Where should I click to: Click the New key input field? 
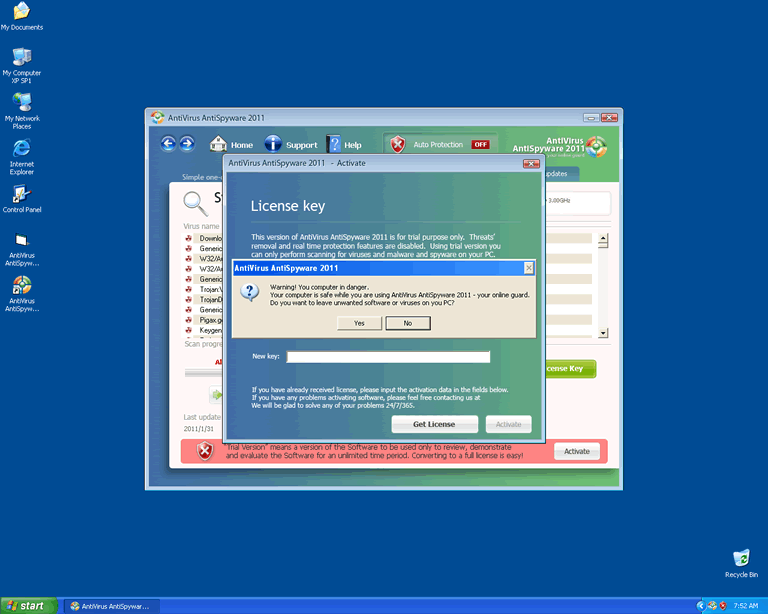pos(388,357)
